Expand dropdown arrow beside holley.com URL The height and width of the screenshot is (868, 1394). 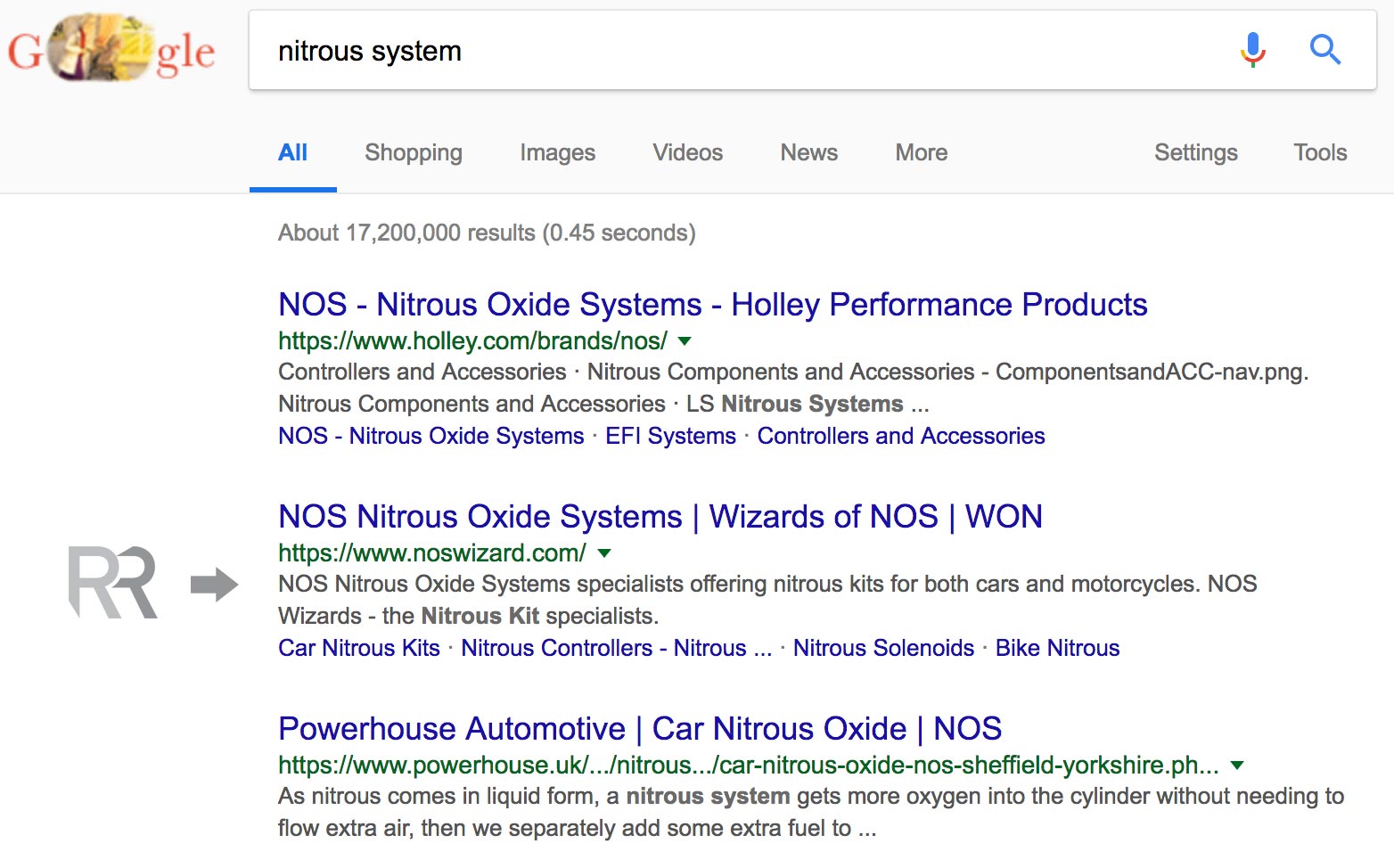click(685, 340)
